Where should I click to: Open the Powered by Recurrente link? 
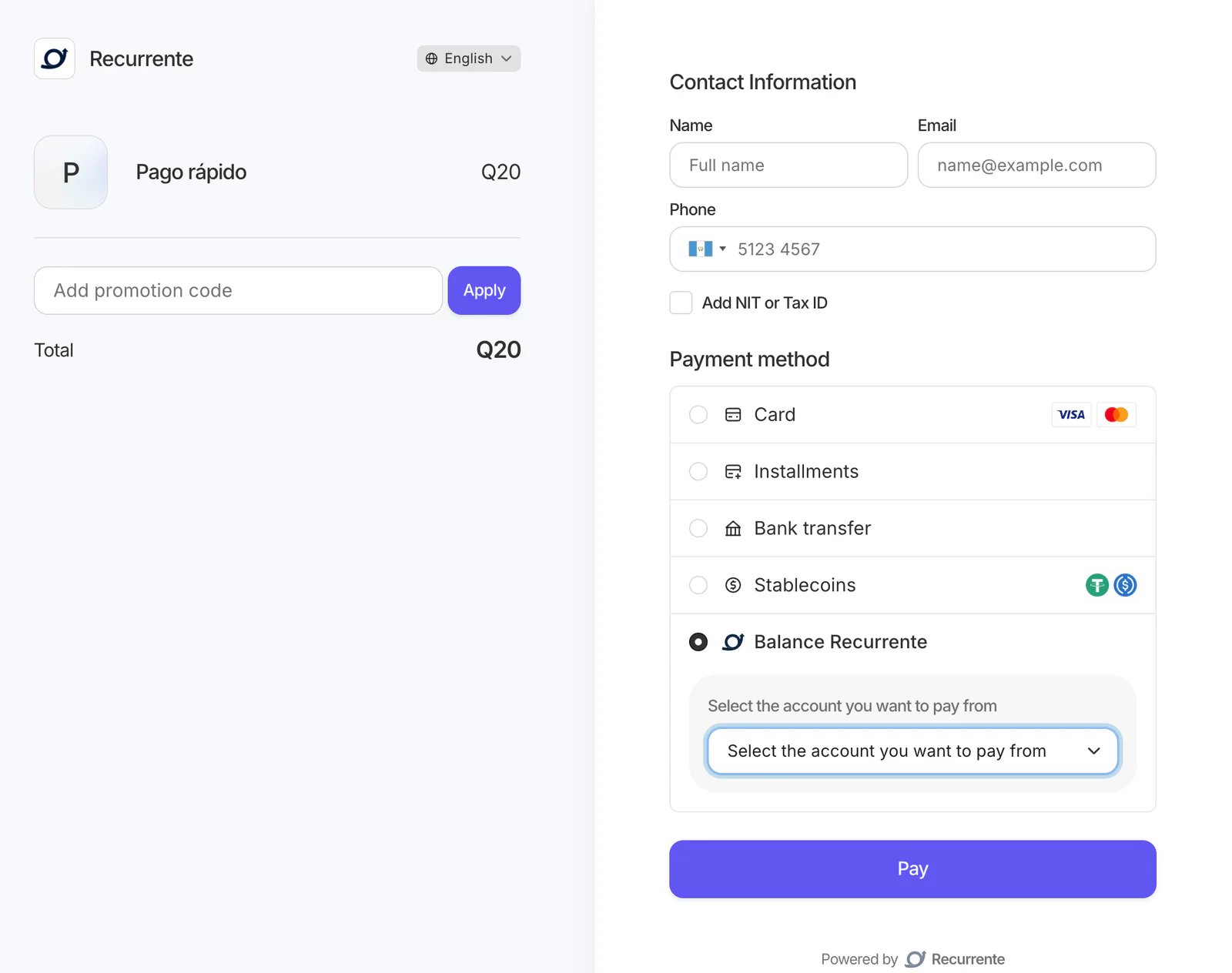click(x=912, y=959)
